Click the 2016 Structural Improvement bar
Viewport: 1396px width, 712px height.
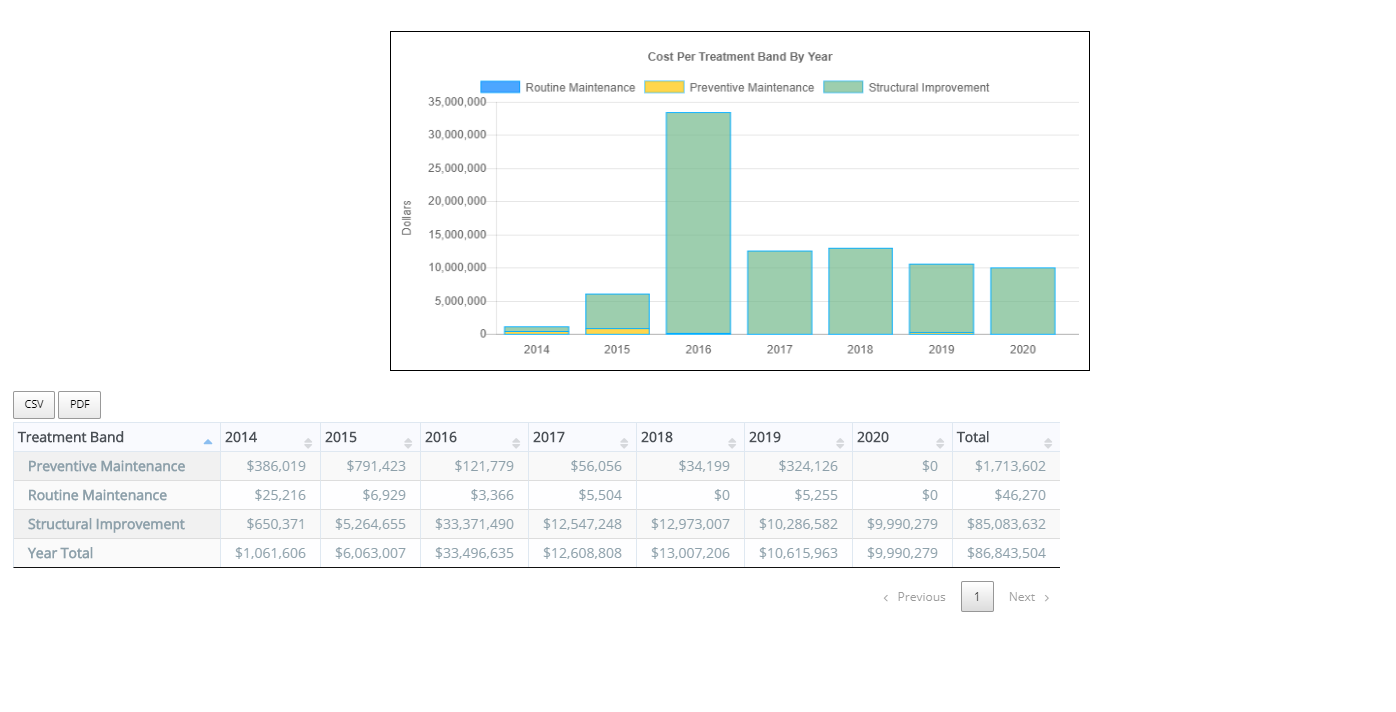698,222
